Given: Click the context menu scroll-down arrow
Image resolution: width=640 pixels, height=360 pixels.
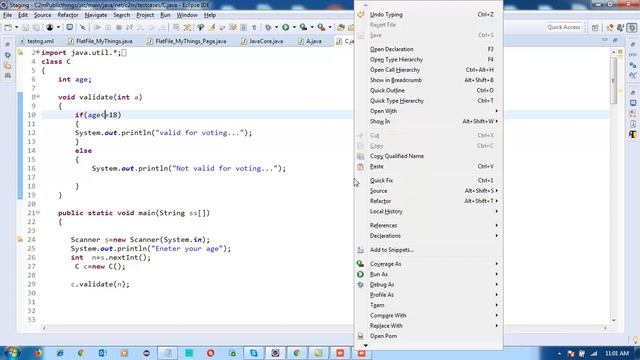Looking at the screenshot, I should click(366, 345).
